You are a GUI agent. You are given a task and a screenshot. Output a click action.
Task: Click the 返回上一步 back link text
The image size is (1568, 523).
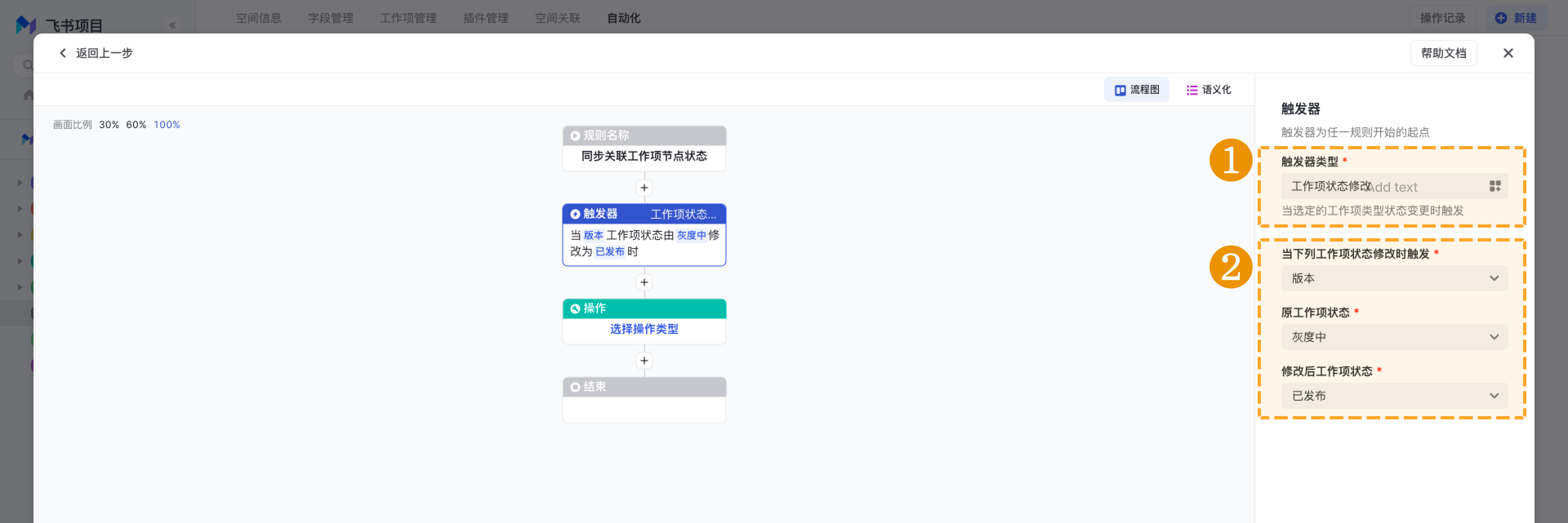point(104,53)
